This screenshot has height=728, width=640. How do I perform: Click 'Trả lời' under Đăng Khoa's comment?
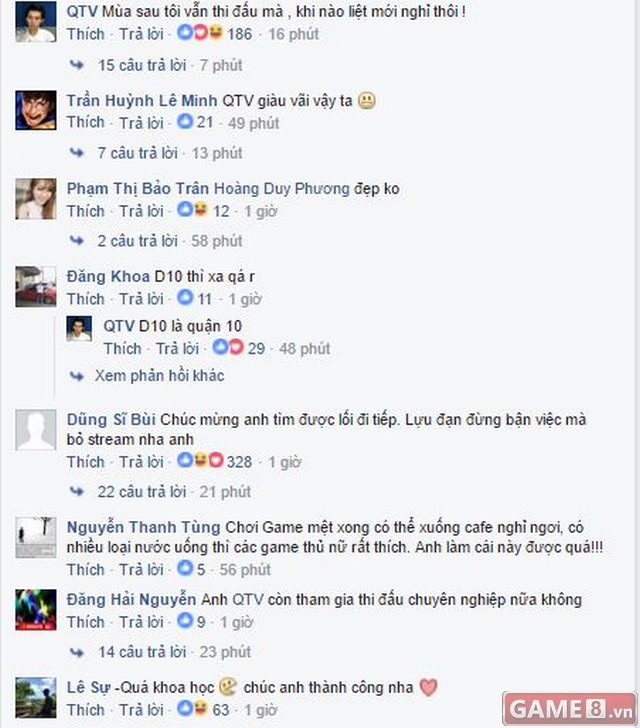pos(141,299)
